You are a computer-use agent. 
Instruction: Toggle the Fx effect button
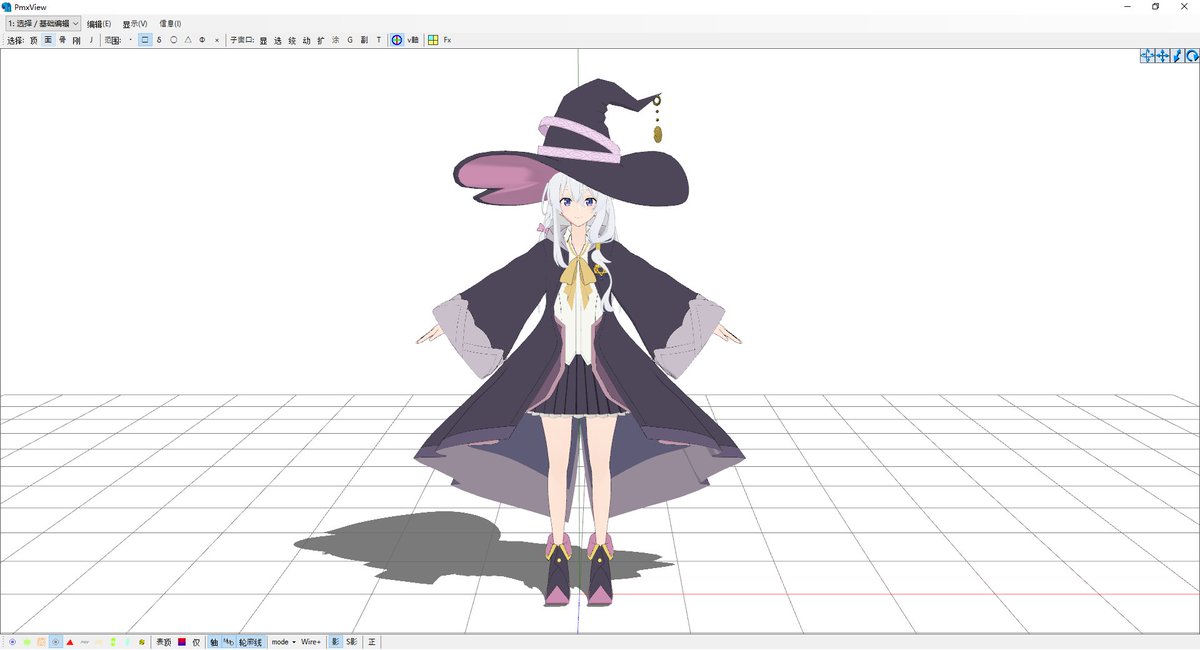pyautogui.click(x=447, y=40)
